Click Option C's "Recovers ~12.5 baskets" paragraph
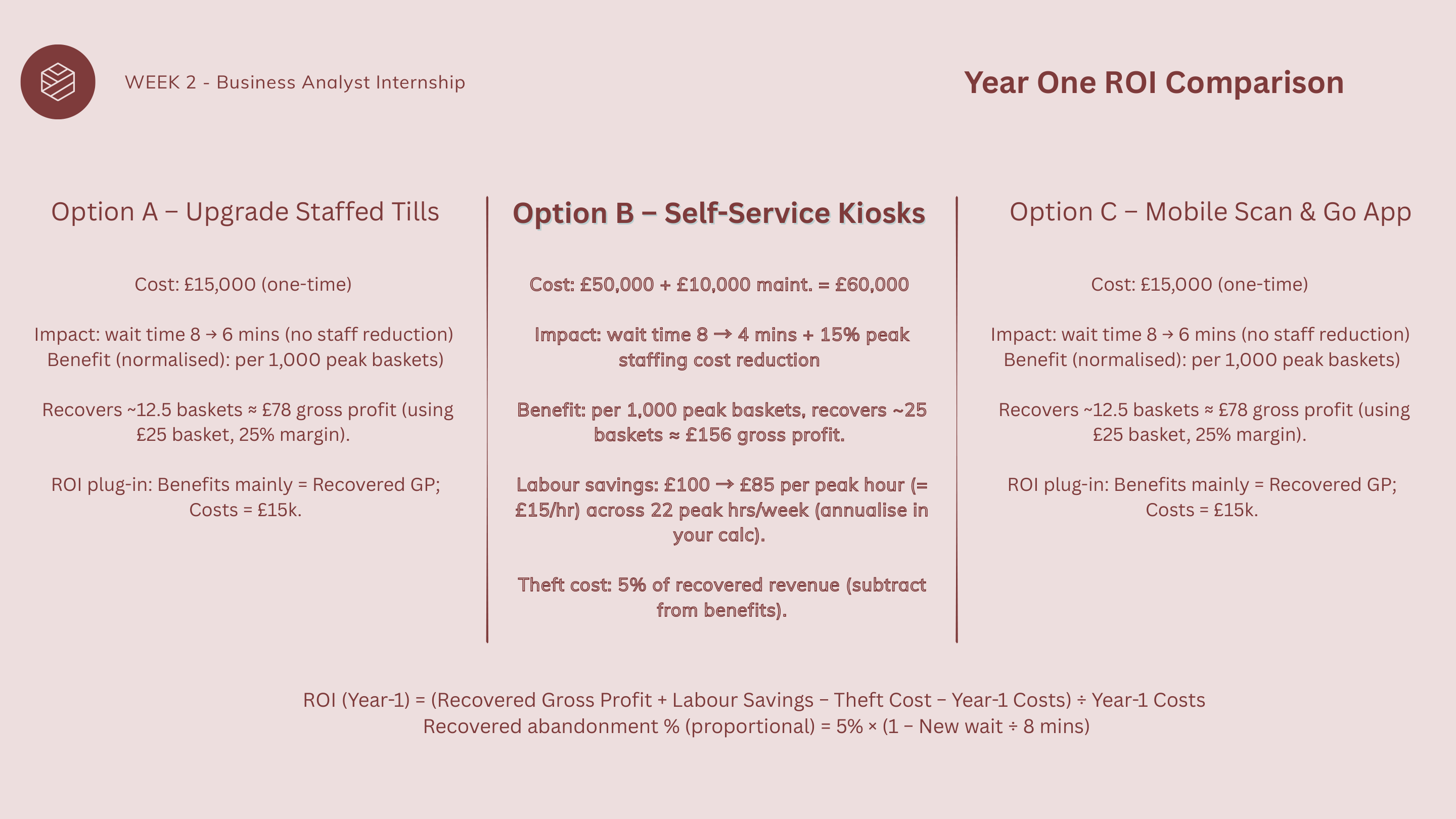 [1203, 422]
